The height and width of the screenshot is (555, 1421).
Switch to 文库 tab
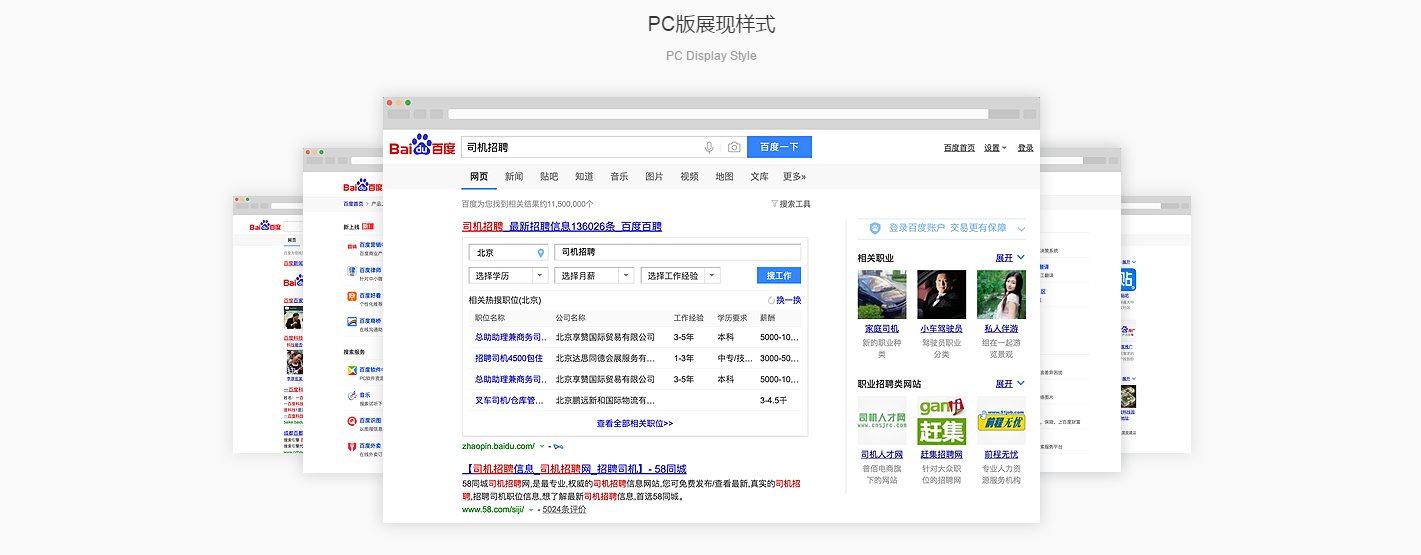[759, 177]
